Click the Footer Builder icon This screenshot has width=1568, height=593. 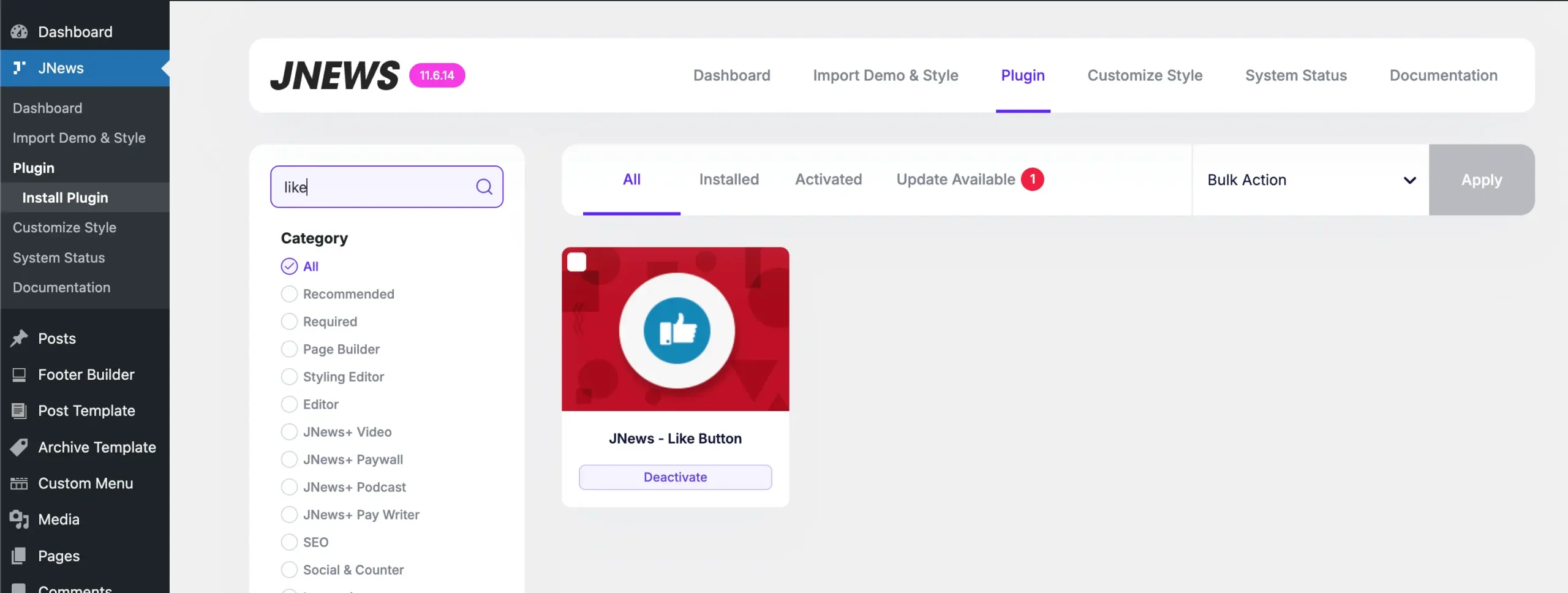click(x=19, y=374)
